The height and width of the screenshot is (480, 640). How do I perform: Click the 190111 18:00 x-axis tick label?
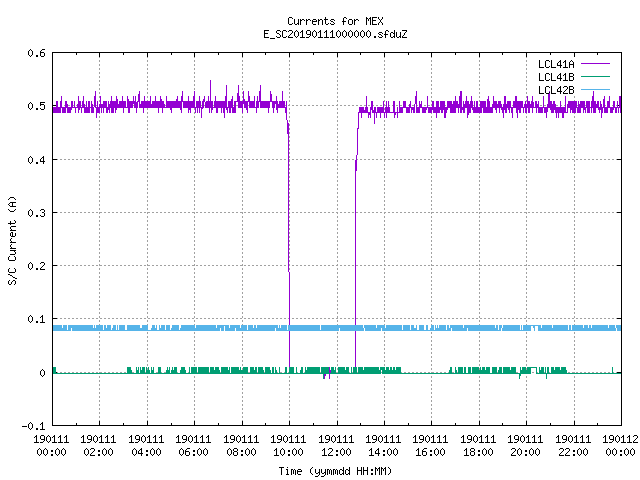[478, 446]
